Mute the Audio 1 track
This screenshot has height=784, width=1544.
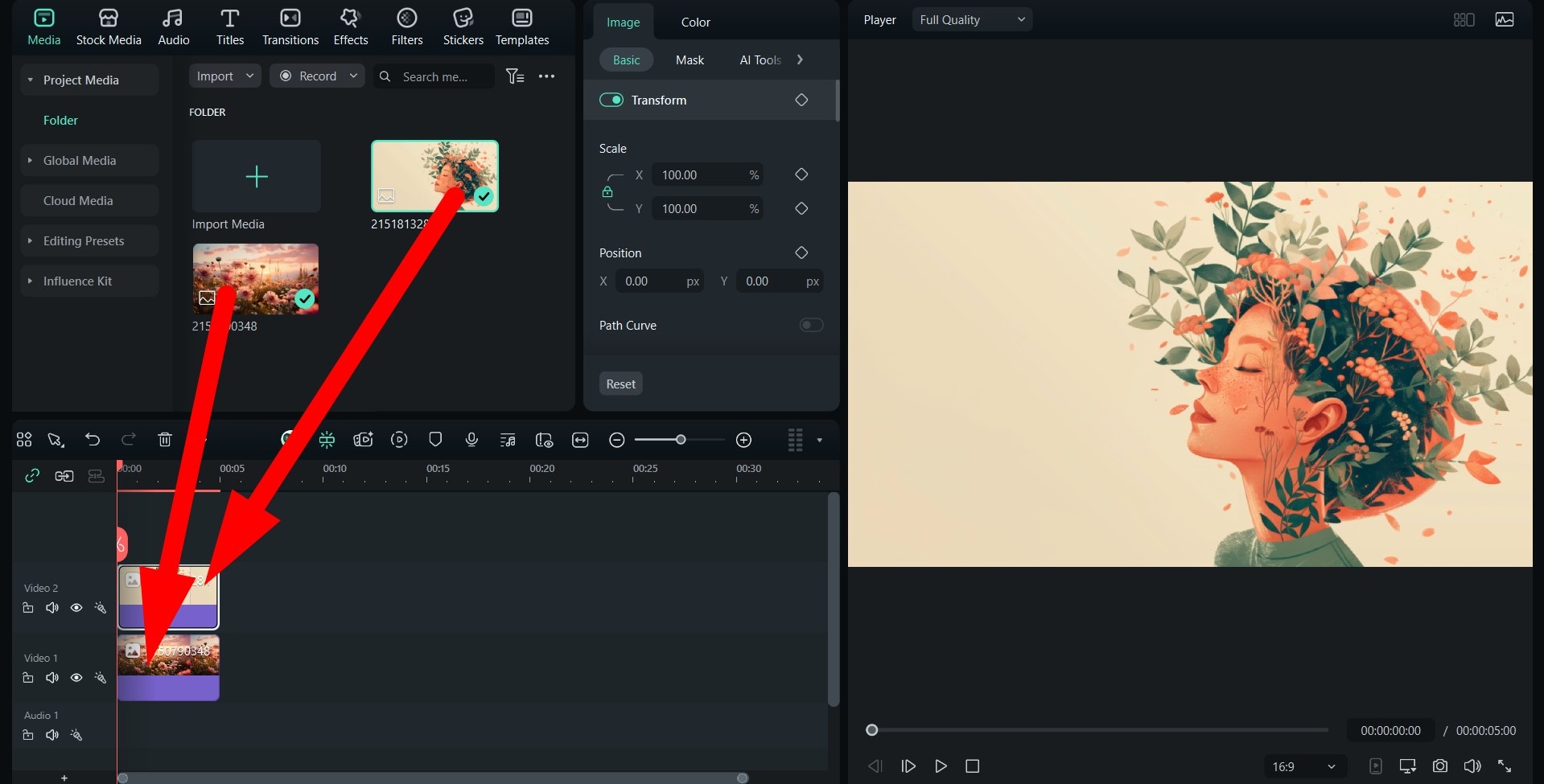(x=52, y=735)
